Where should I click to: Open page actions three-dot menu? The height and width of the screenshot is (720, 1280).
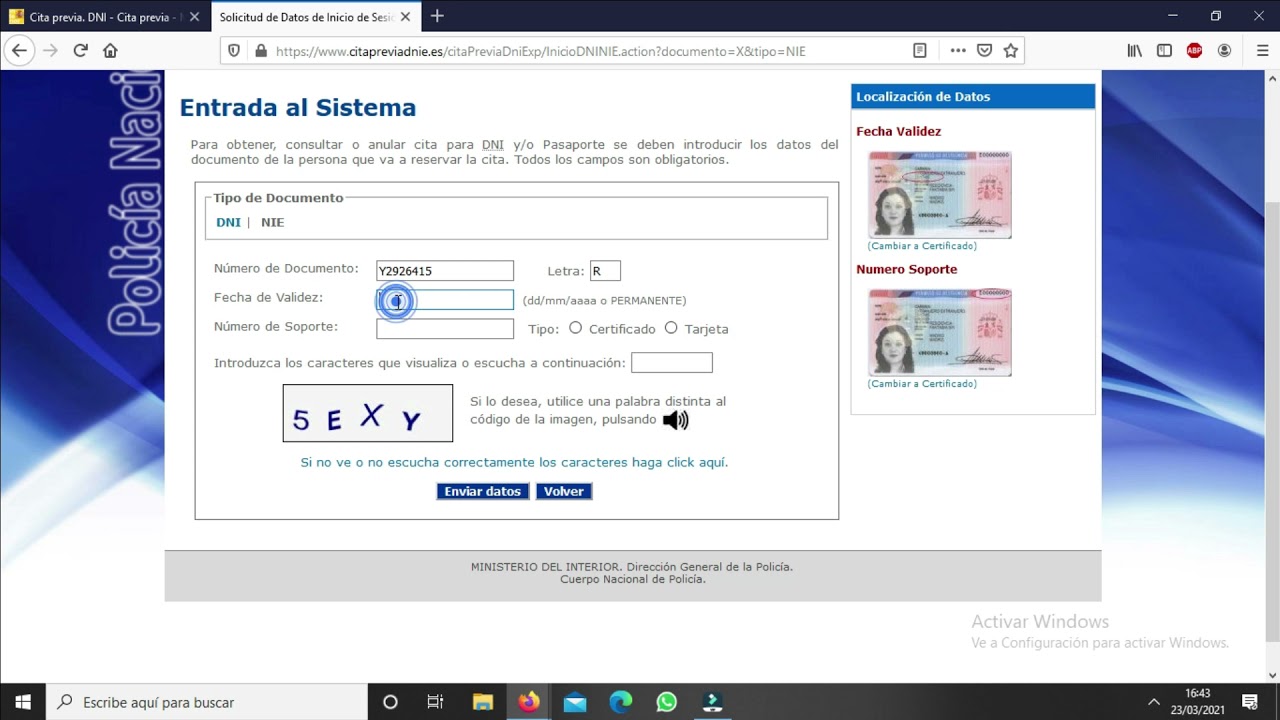[x=958, y=51]
